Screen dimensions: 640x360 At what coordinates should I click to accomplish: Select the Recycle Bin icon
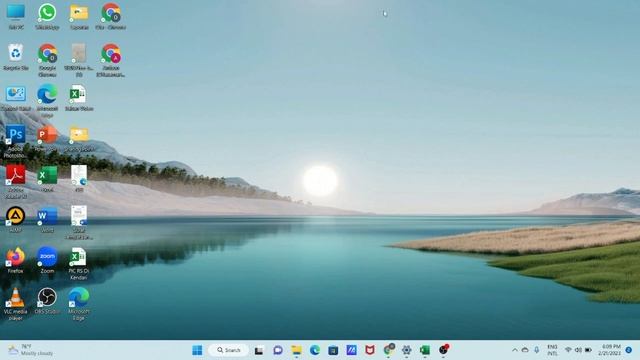pyautogui.click(x=16, y=57)
